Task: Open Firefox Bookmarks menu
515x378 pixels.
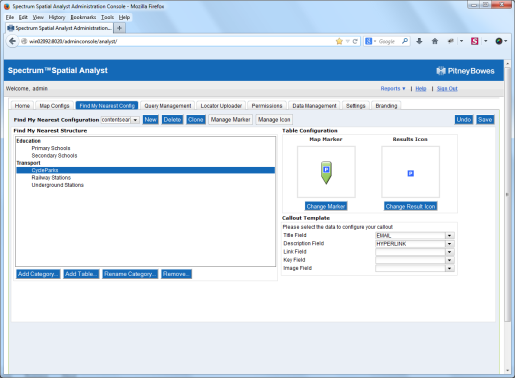Action: 83,17
